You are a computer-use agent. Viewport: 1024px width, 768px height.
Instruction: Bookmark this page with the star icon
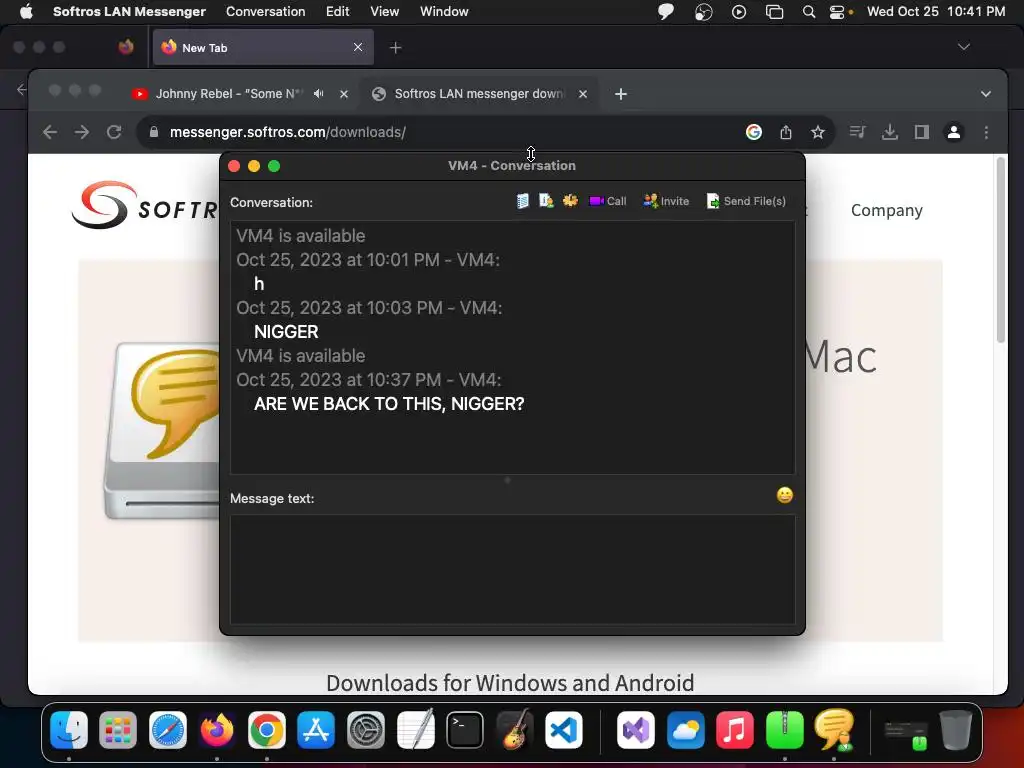(818, 133)
